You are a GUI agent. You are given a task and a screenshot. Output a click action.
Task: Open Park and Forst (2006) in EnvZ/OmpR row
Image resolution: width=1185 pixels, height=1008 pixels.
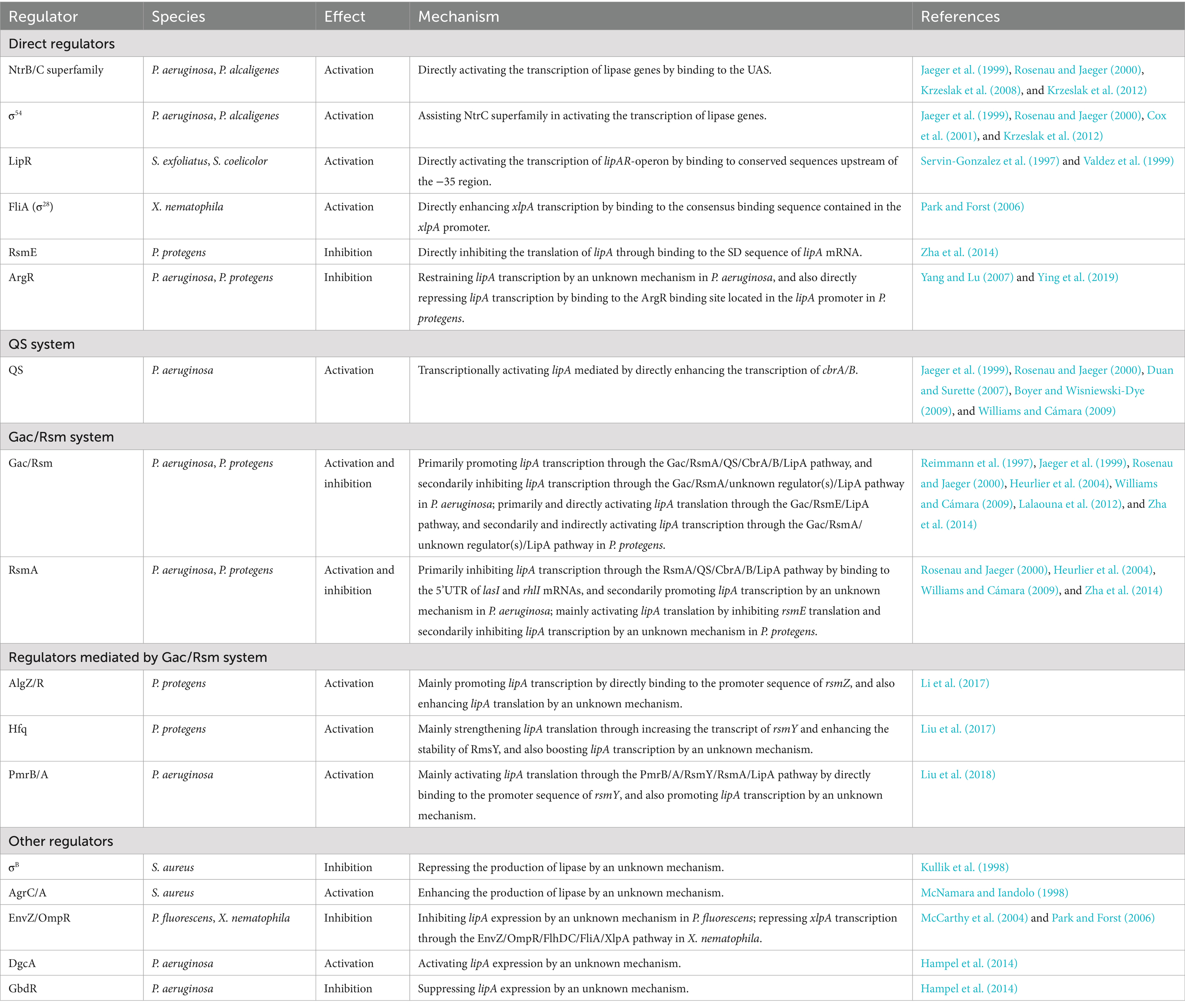1103,918
